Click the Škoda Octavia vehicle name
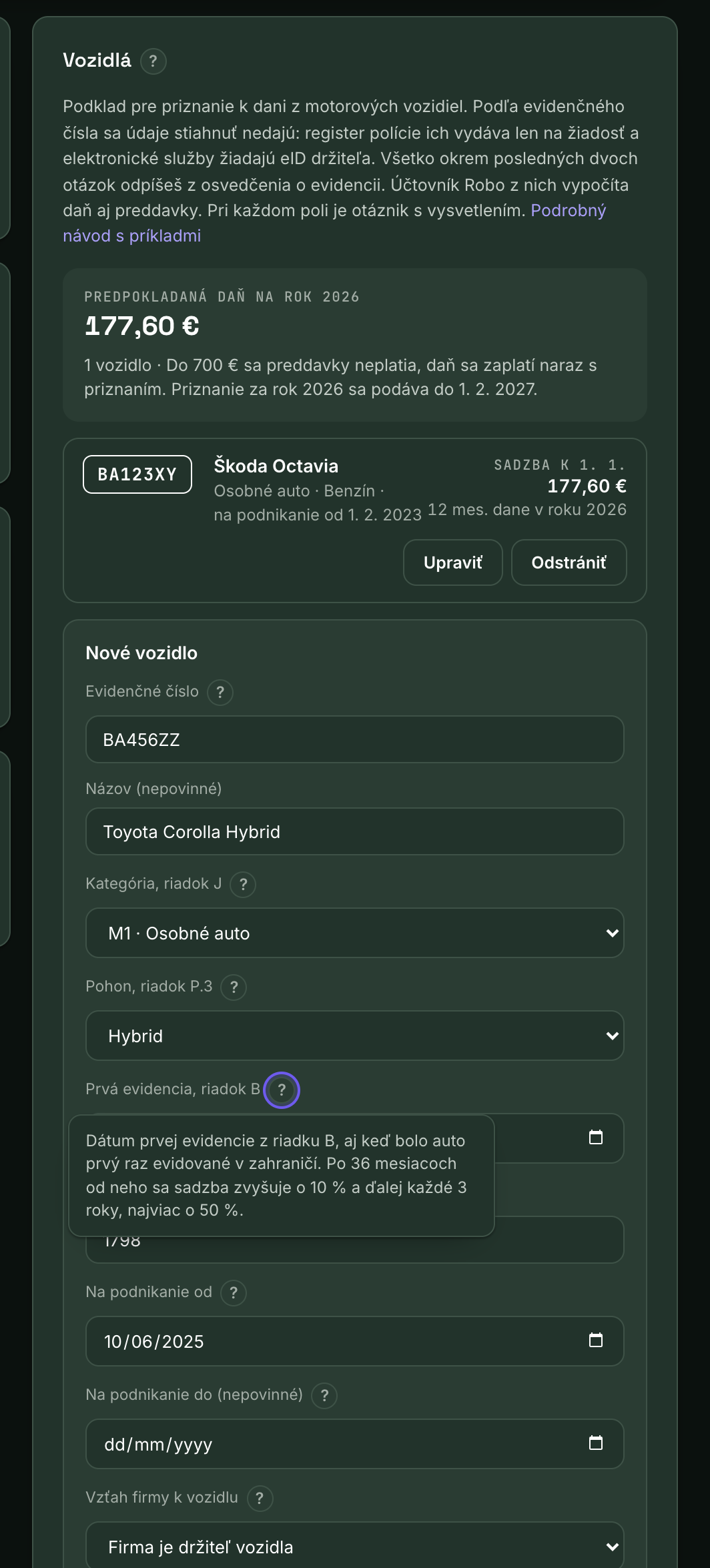This screenshot has width=710, height=1568. click(x=276, y=466)
